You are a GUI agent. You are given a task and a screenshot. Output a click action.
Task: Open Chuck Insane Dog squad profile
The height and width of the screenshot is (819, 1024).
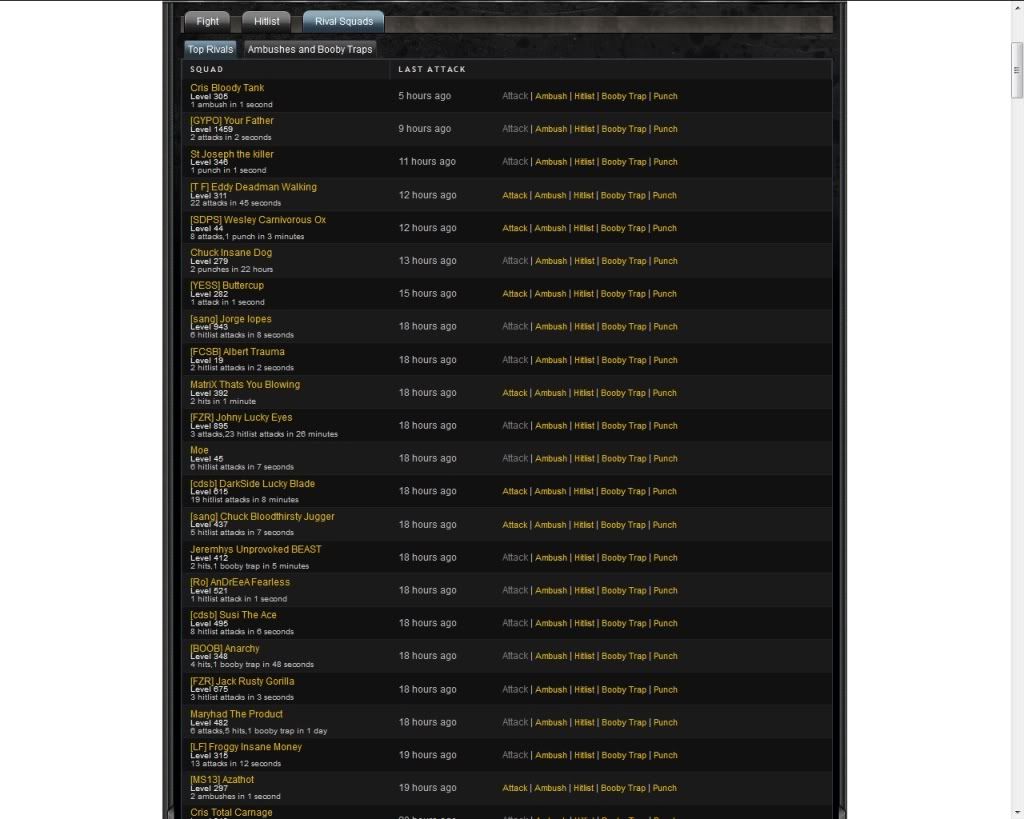231,252
